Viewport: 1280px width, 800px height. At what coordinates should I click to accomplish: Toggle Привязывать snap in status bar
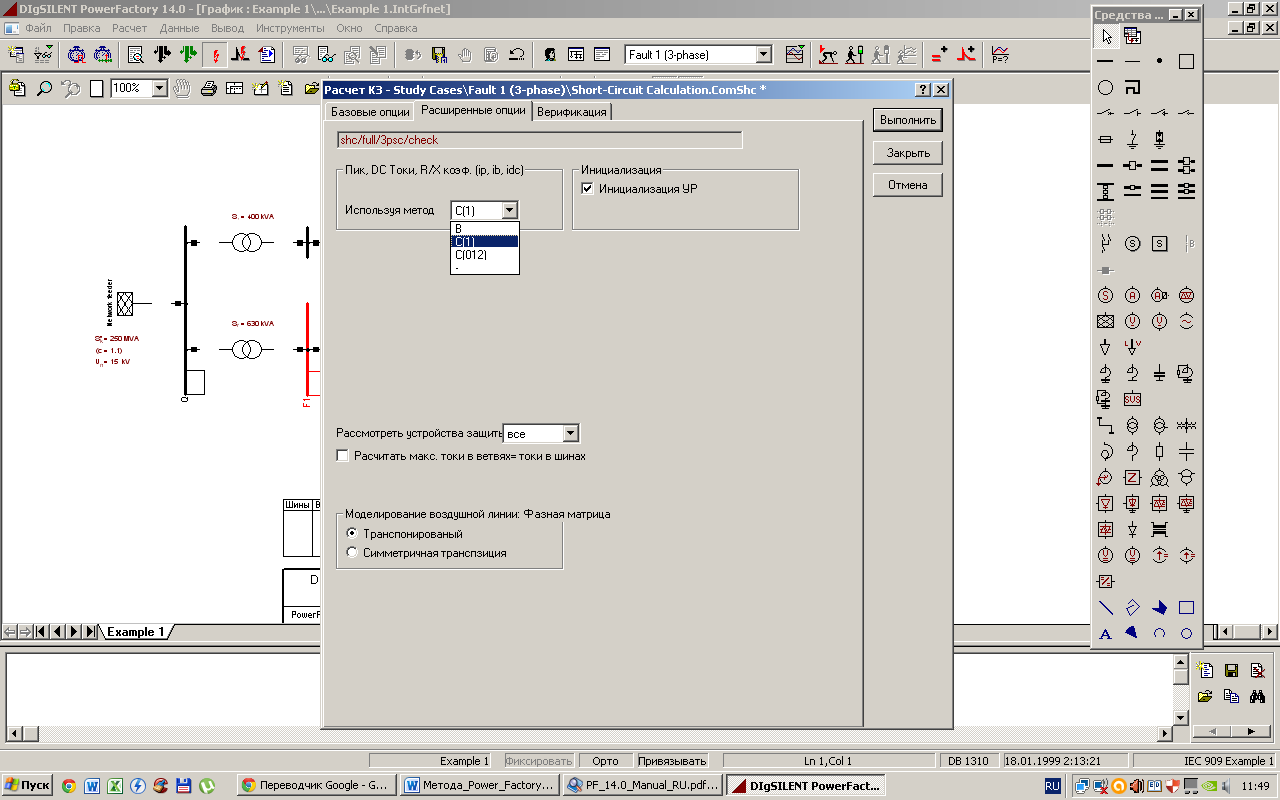click(672, 761)
